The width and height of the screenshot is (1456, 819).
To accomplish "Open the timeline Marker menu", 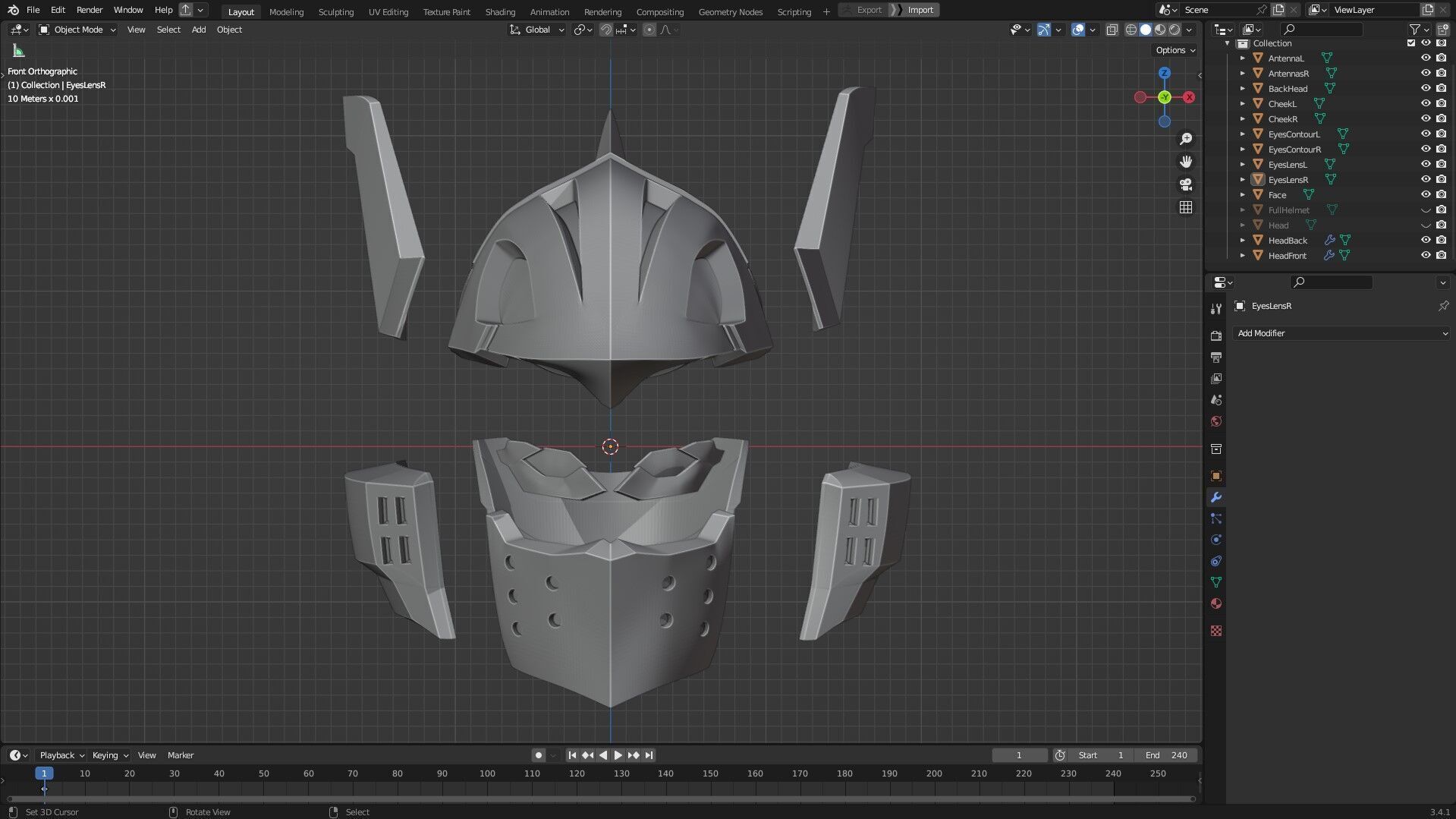I will (x=181, y=755).
